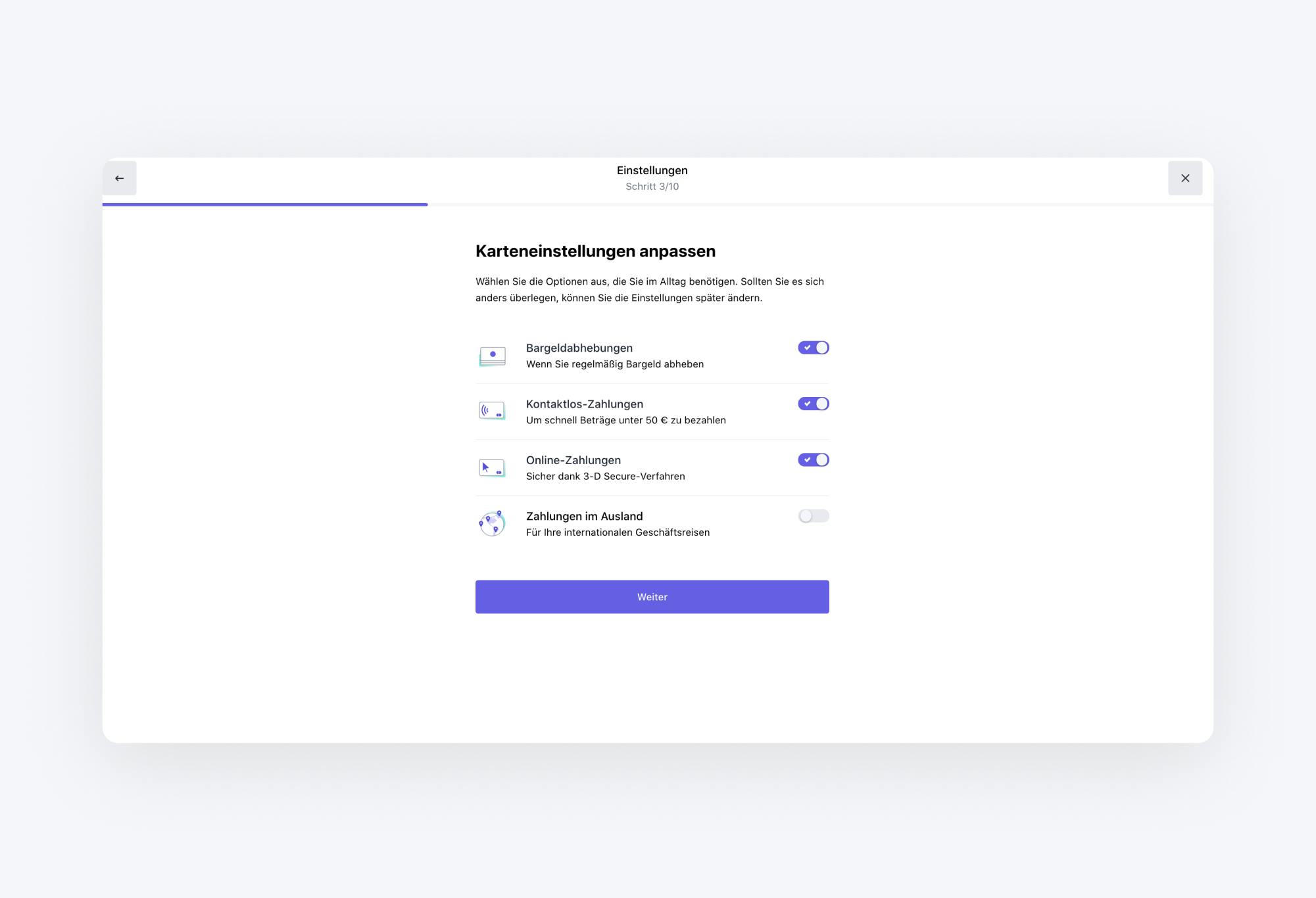The width and height of the screenshot is (1316, 898).
Task: Toggle Online-Zahlungen off
Action: (814, 460)
